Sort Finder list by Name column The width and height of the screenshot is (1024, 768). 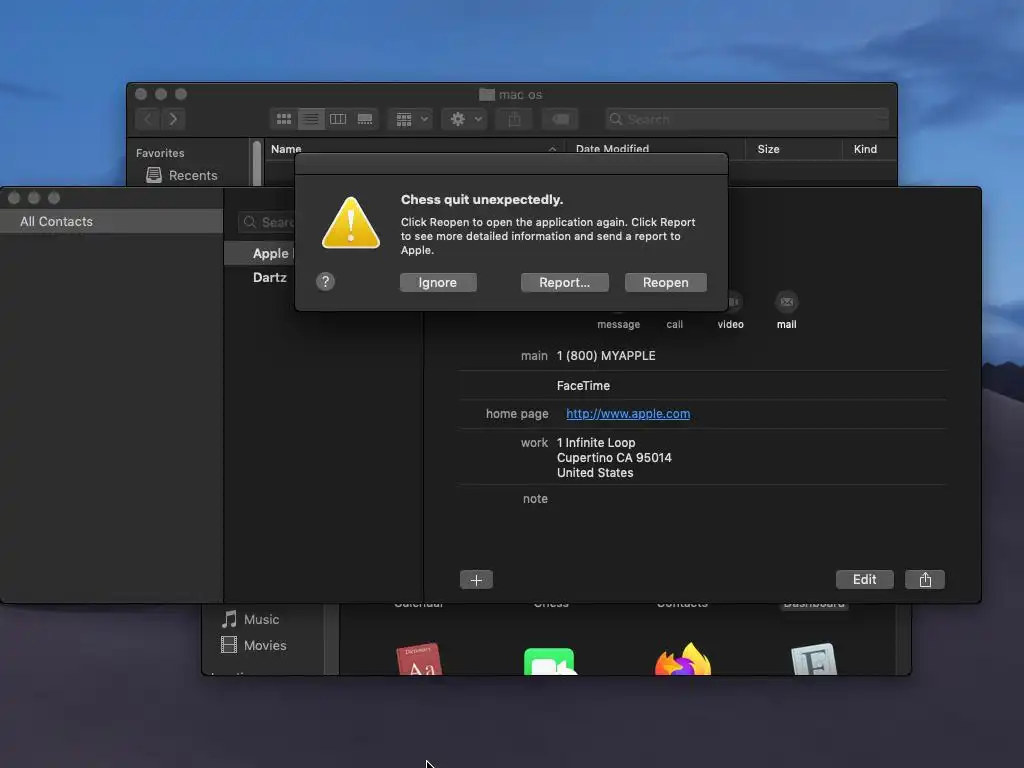pos(286,149)
